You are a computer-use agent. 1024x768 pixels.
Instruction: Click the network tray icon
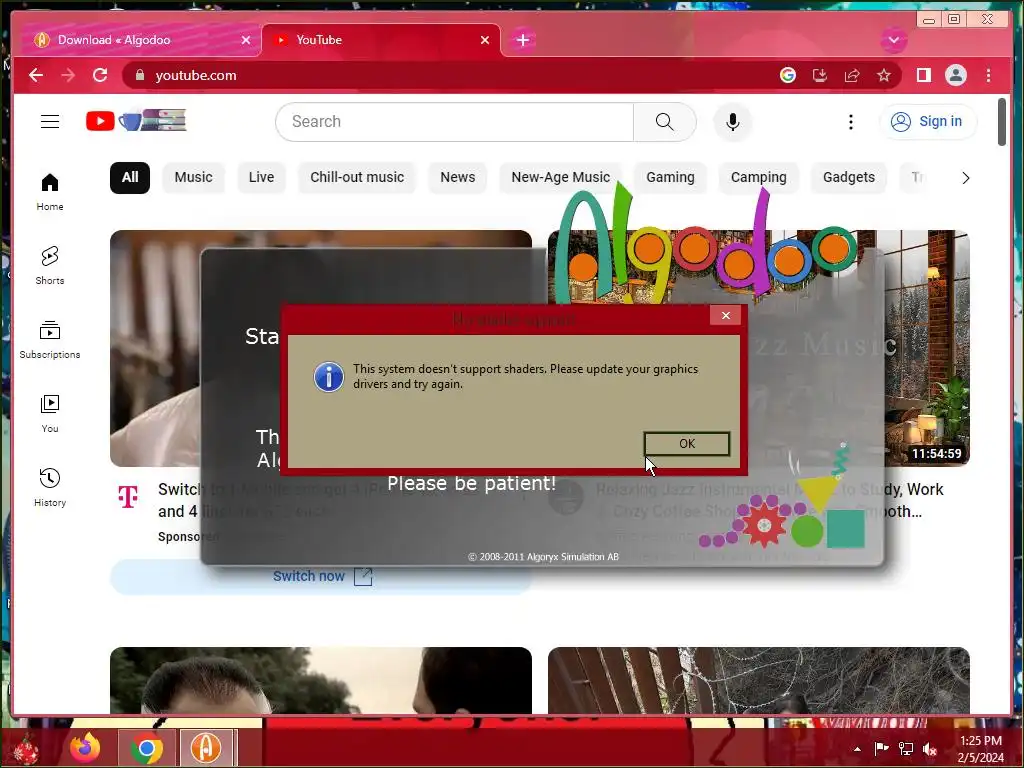point(906,749)
